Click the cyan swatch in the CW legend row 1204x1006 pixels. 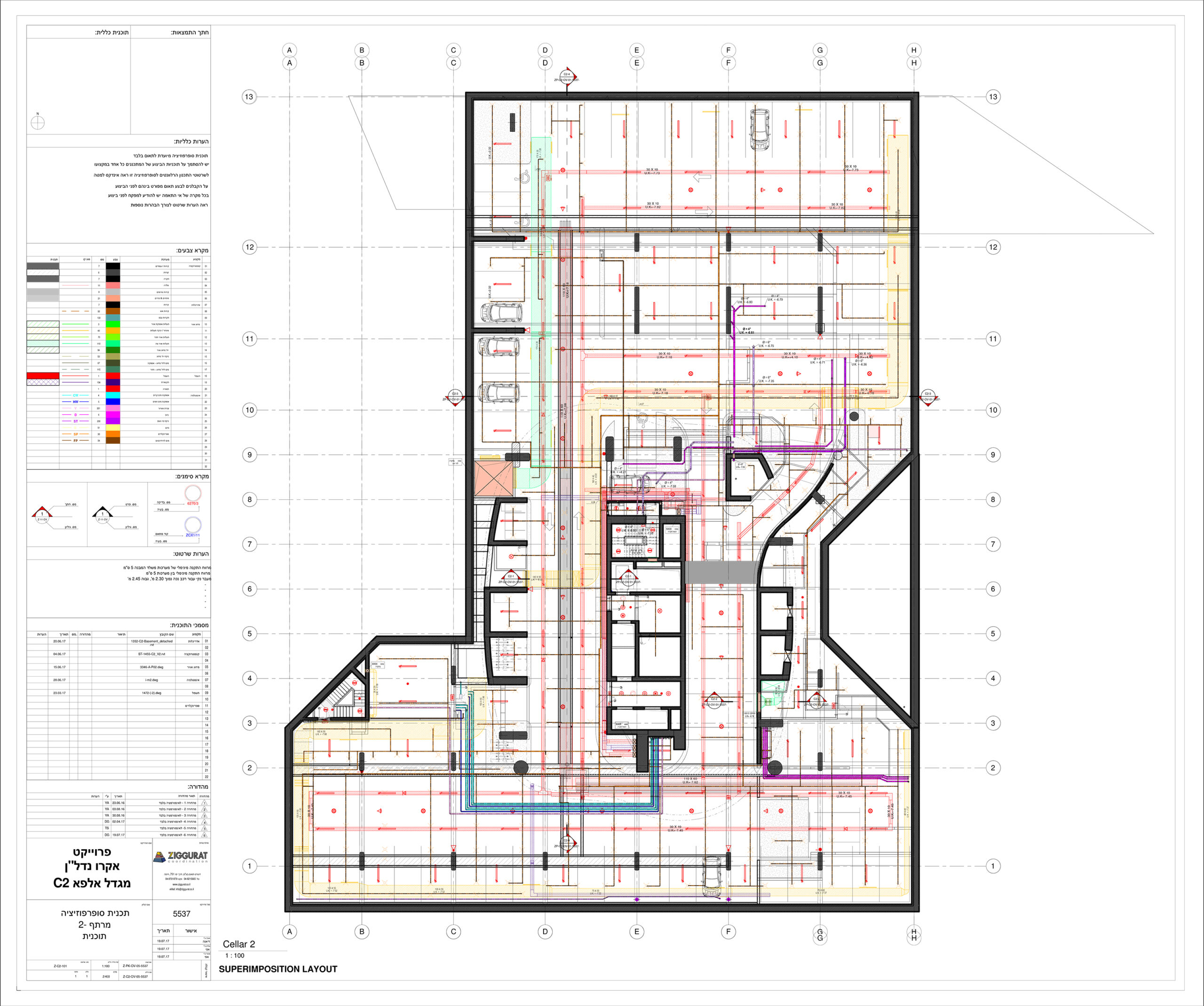(x=113, y=395)
